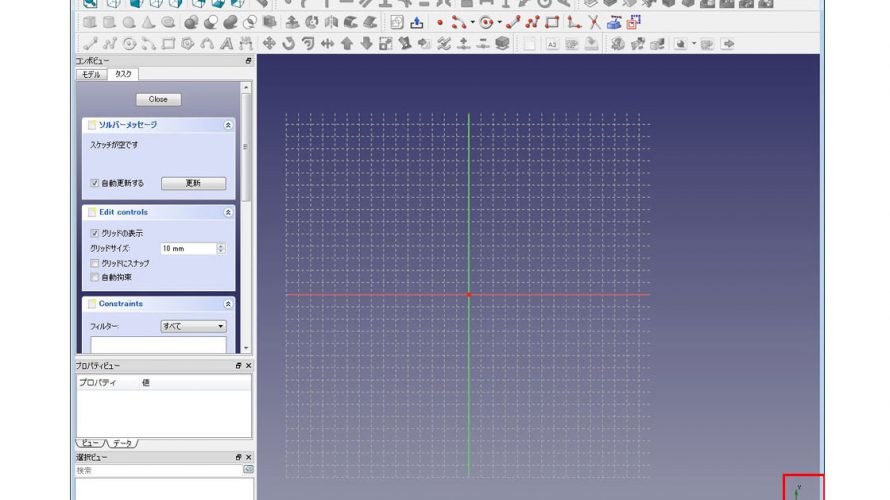Click the external geometry tool icon
Image resolution: width=890 pixels, height=500 pixels.
pos(614,23)
